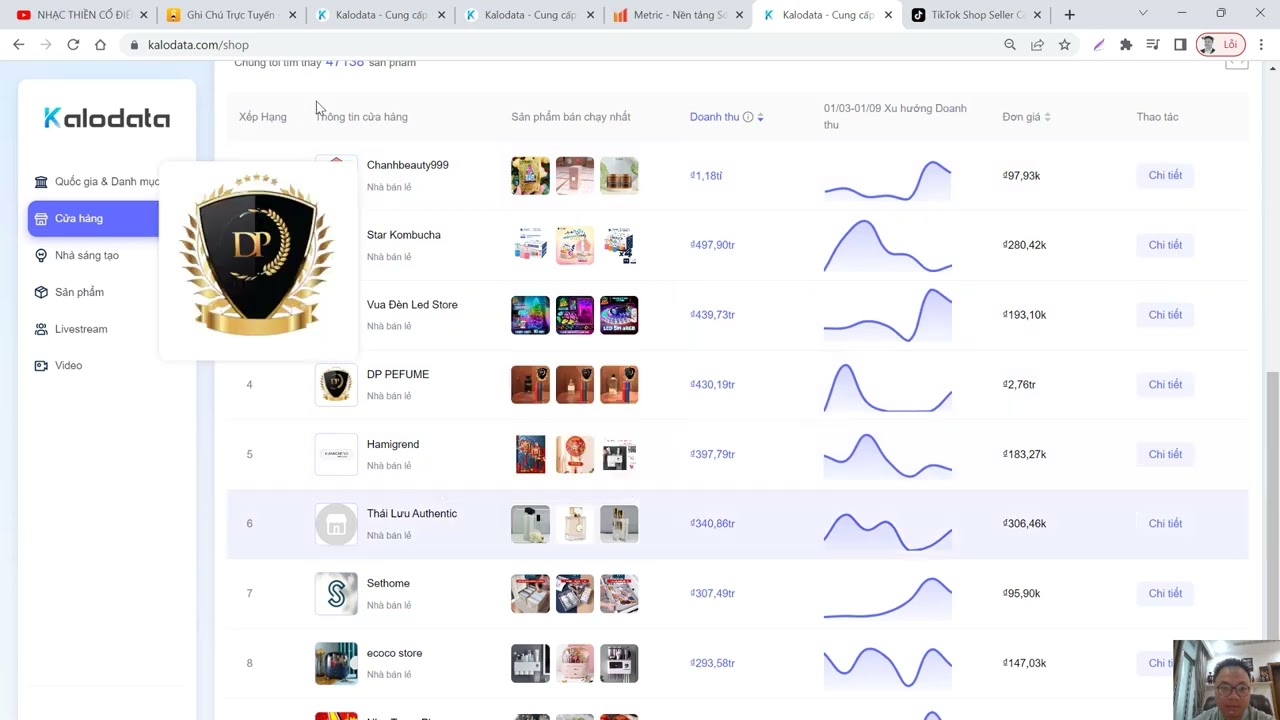The width and height of the screenshot is (1280, 720).
Task: Click Star Kombucha second product thumbnail
Action: 575,245
